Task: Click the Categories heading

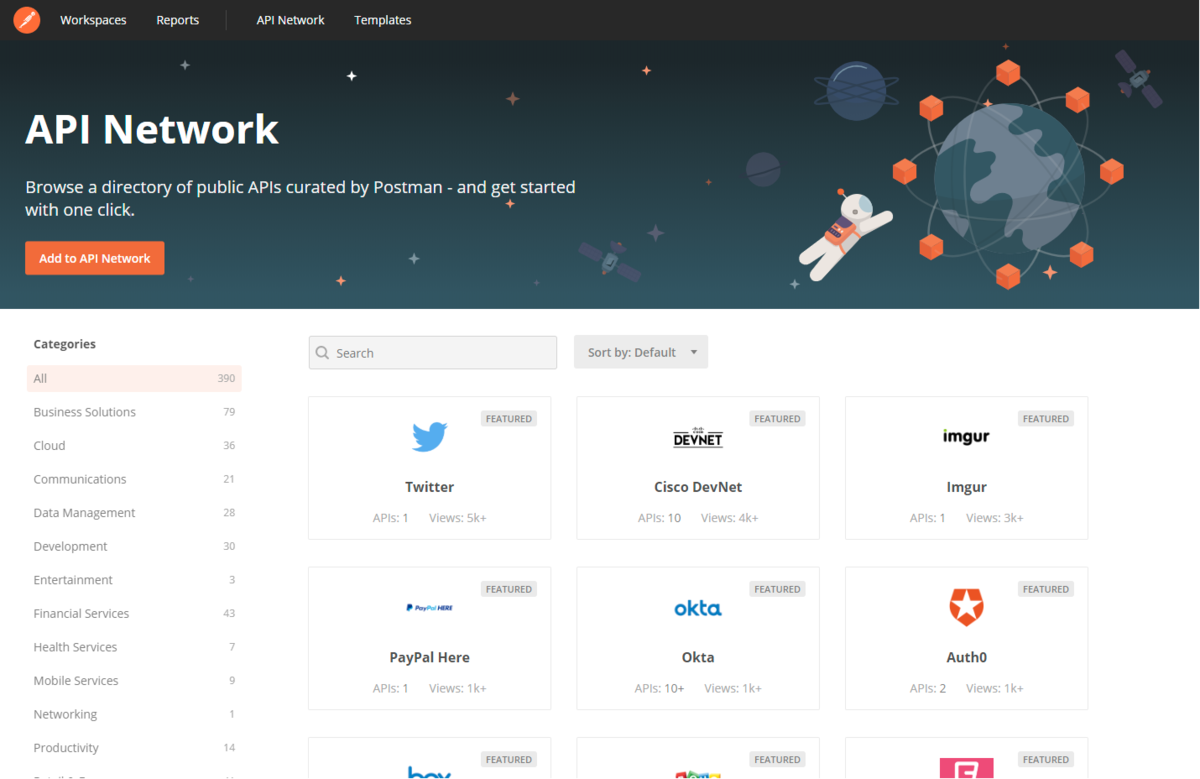Action: pos(65,344)
